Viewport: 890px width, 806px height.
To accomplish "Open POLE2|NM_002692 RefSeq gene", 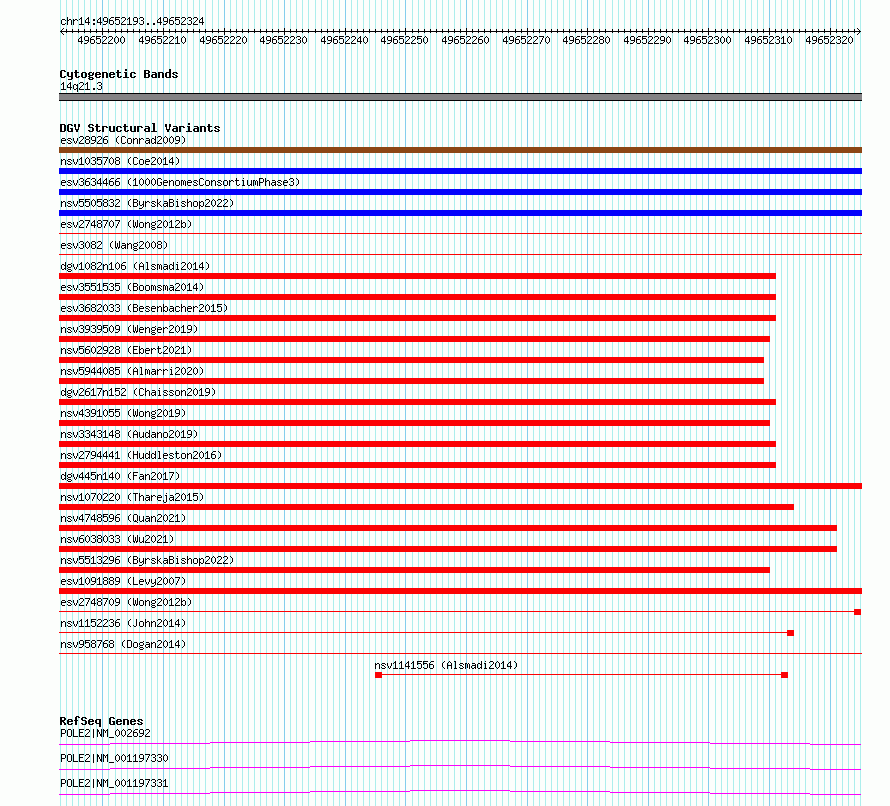I will point(105,733).
